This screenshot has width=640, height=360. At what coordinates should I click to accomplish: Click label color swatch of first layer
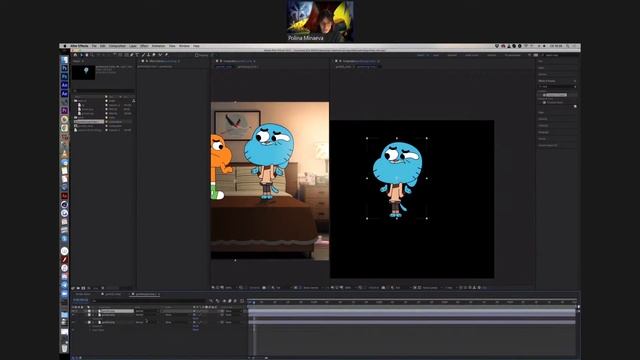pyautogui.click(x=89, y=311)
